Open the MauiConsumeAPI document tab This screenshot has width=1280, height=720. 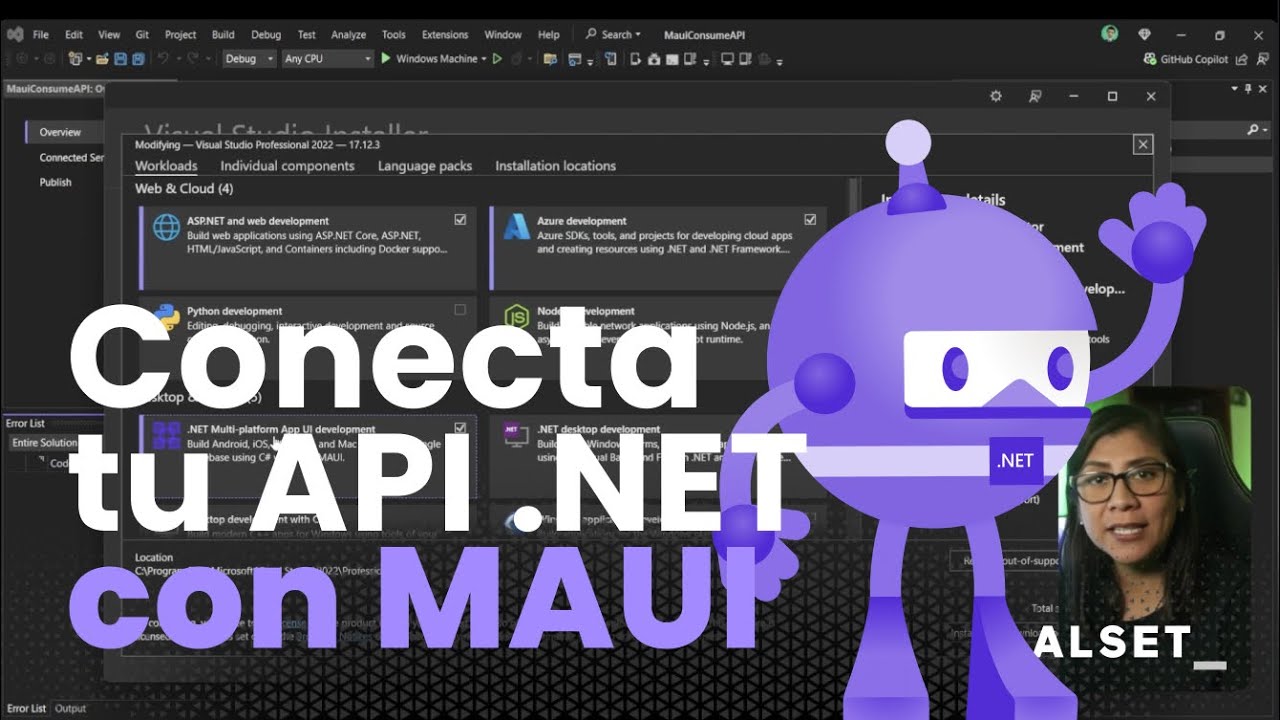[x=55, y=88]
